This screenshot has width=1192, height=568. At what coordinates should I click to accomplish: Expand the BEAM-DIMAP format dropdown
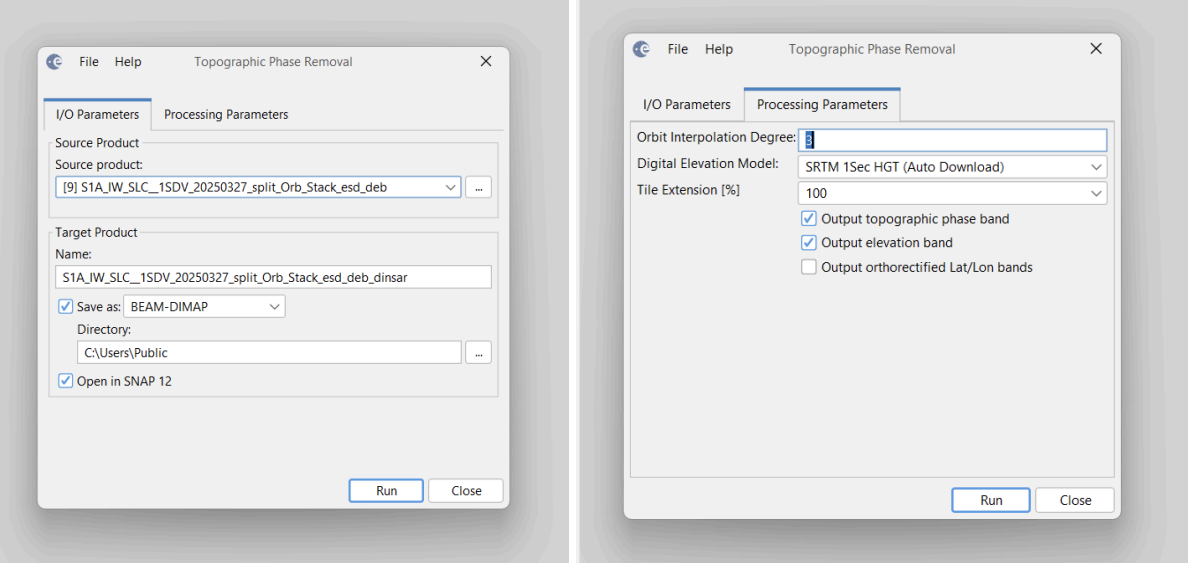[x=274, y=307]
